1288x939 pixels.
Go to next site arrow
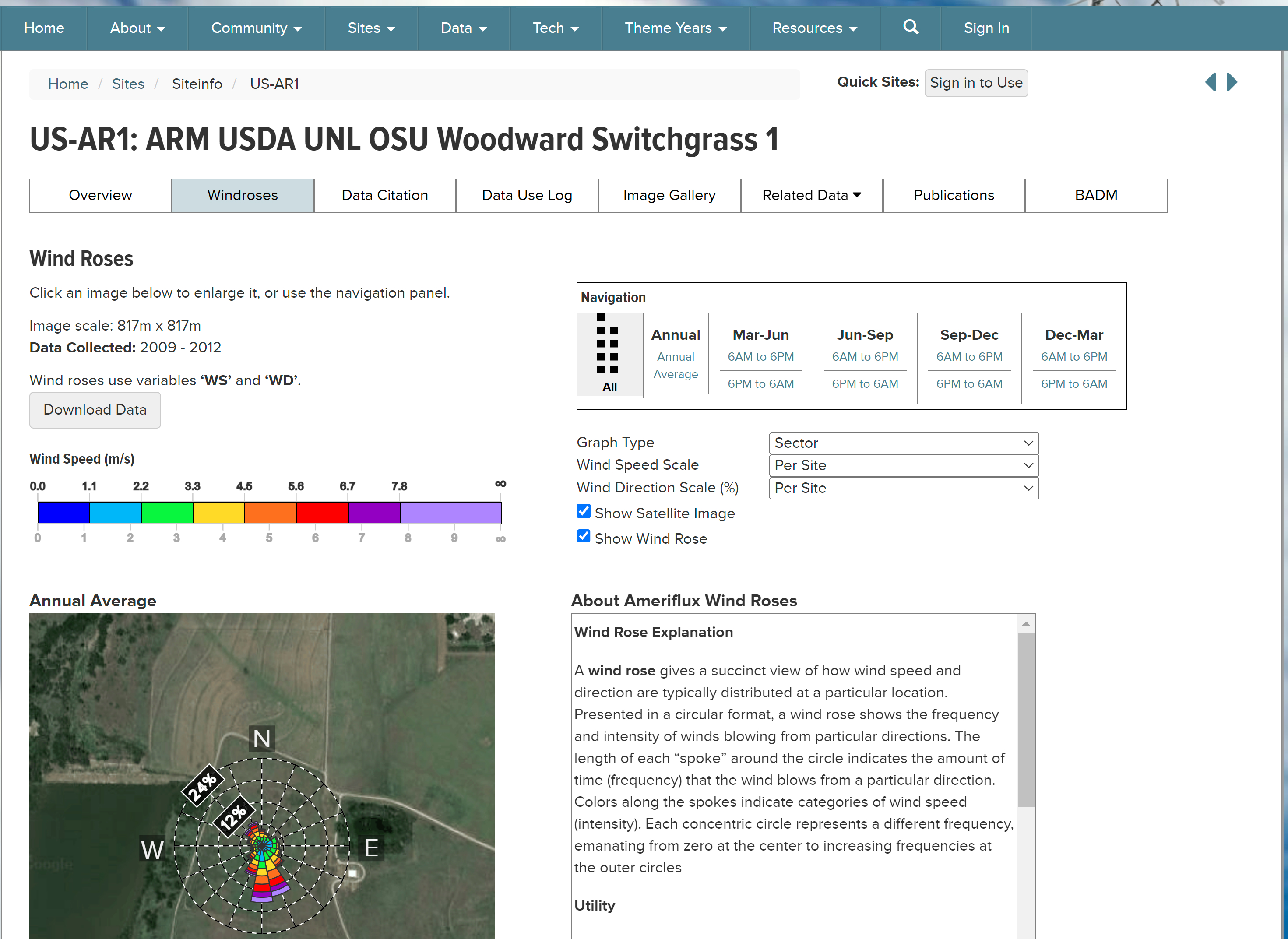click(1232, 82)
